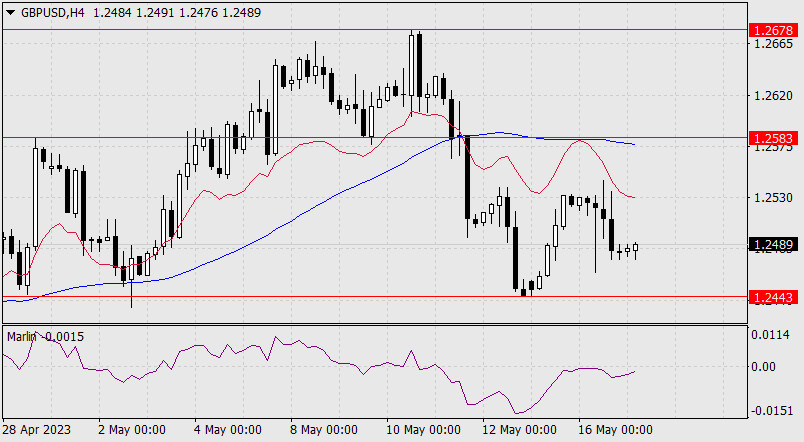Click the 0.00 Marlin scale value
This screenshot has height=442, width=804.
coord(763,366)
